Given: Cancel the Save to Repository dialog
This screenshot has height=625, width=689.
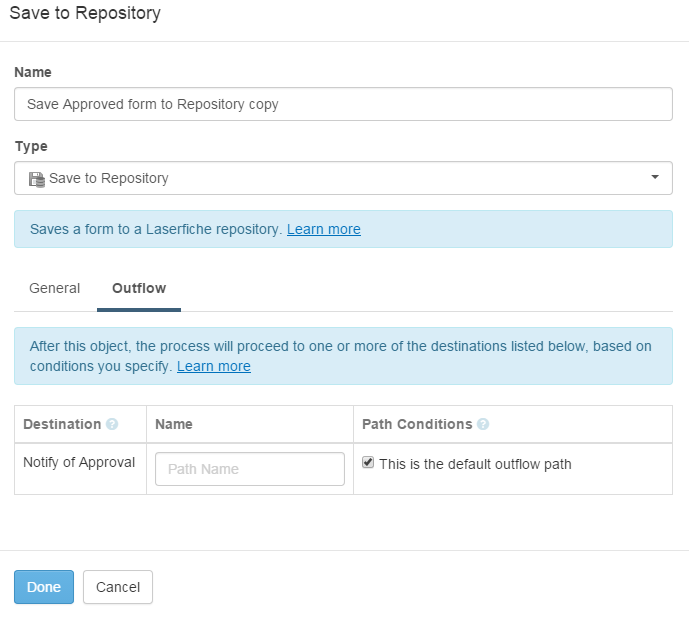Looking at the screenshot, I should pos(118,587).
